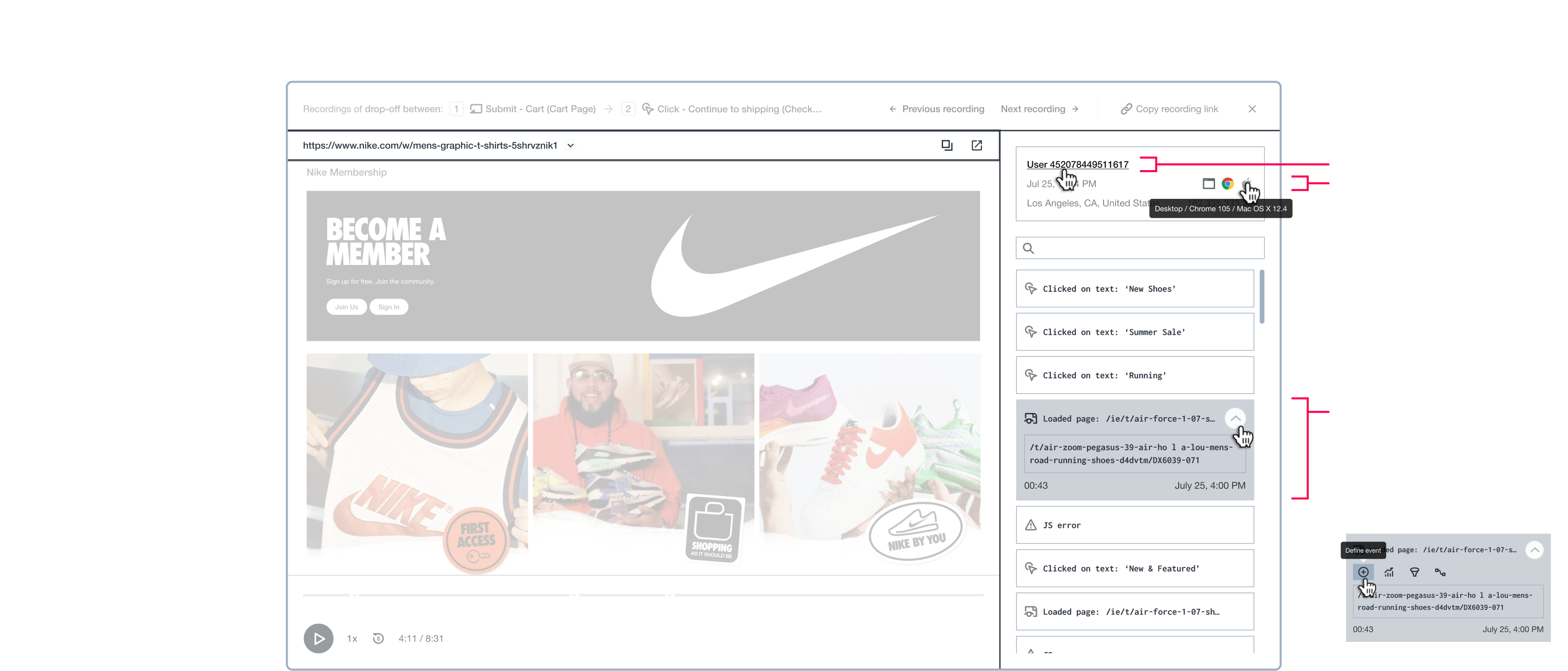Close the recordings dialog

[x=1252, y=109]
